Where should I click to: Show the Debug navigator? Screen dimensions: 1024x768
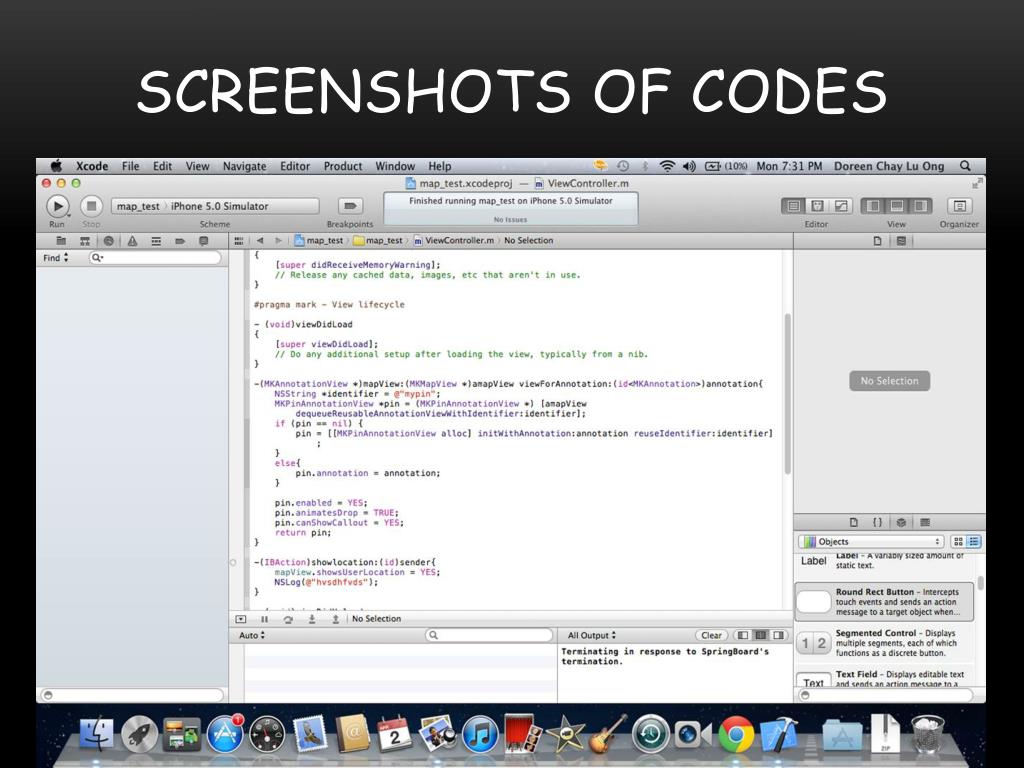156,241
